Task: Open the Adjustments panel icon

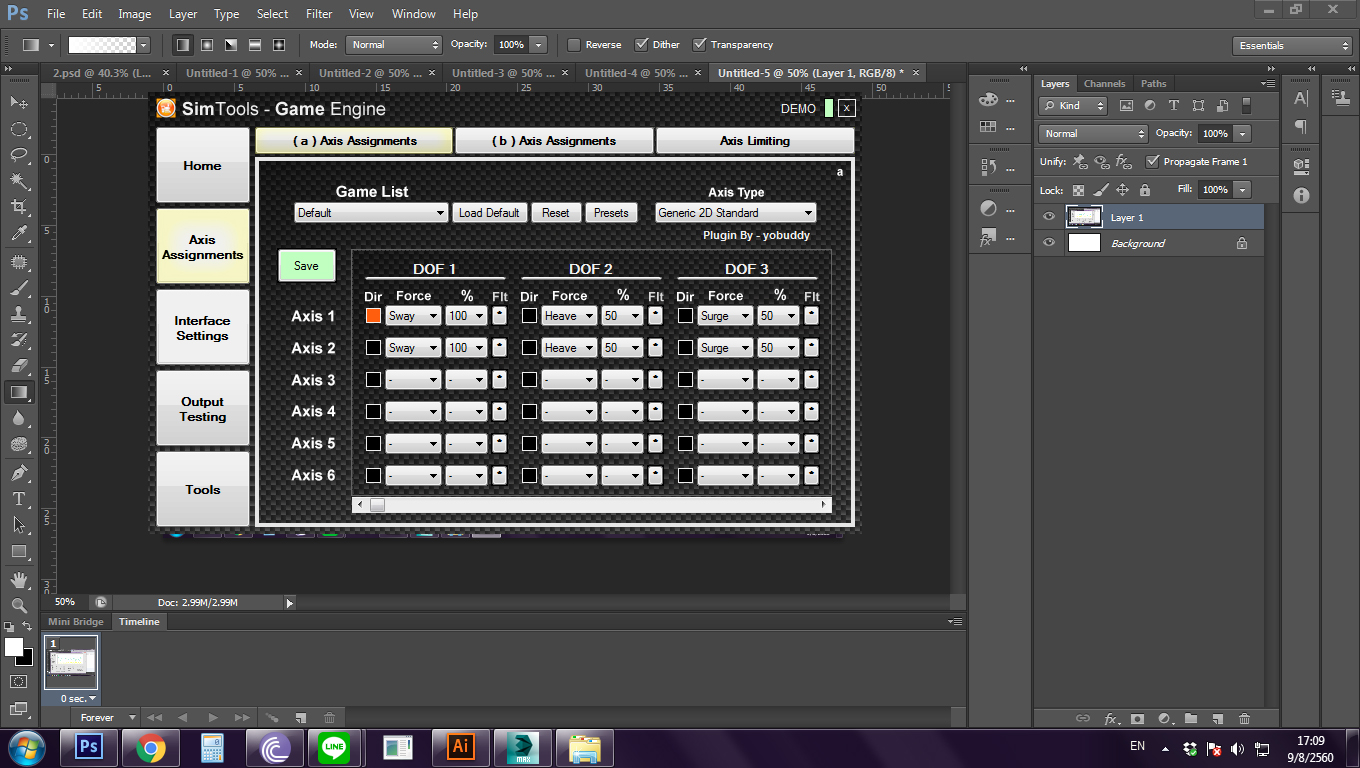Action: (x=988, y=208)
